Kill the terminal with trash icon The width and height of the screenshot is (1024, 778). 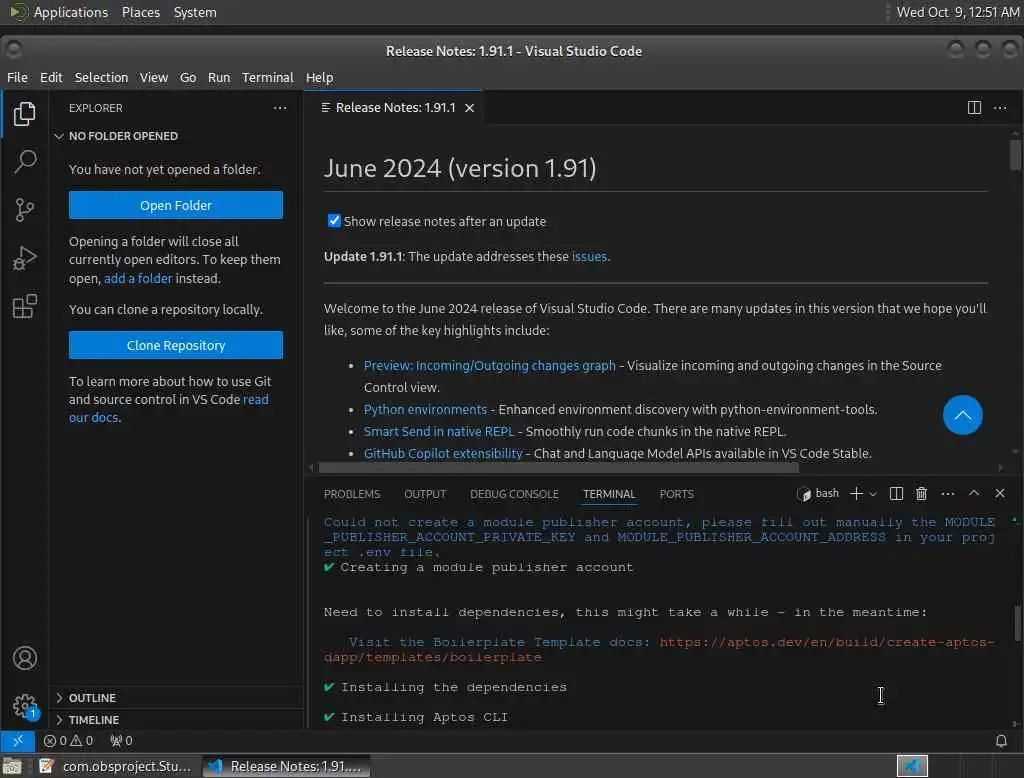click(x=921, y=493)
